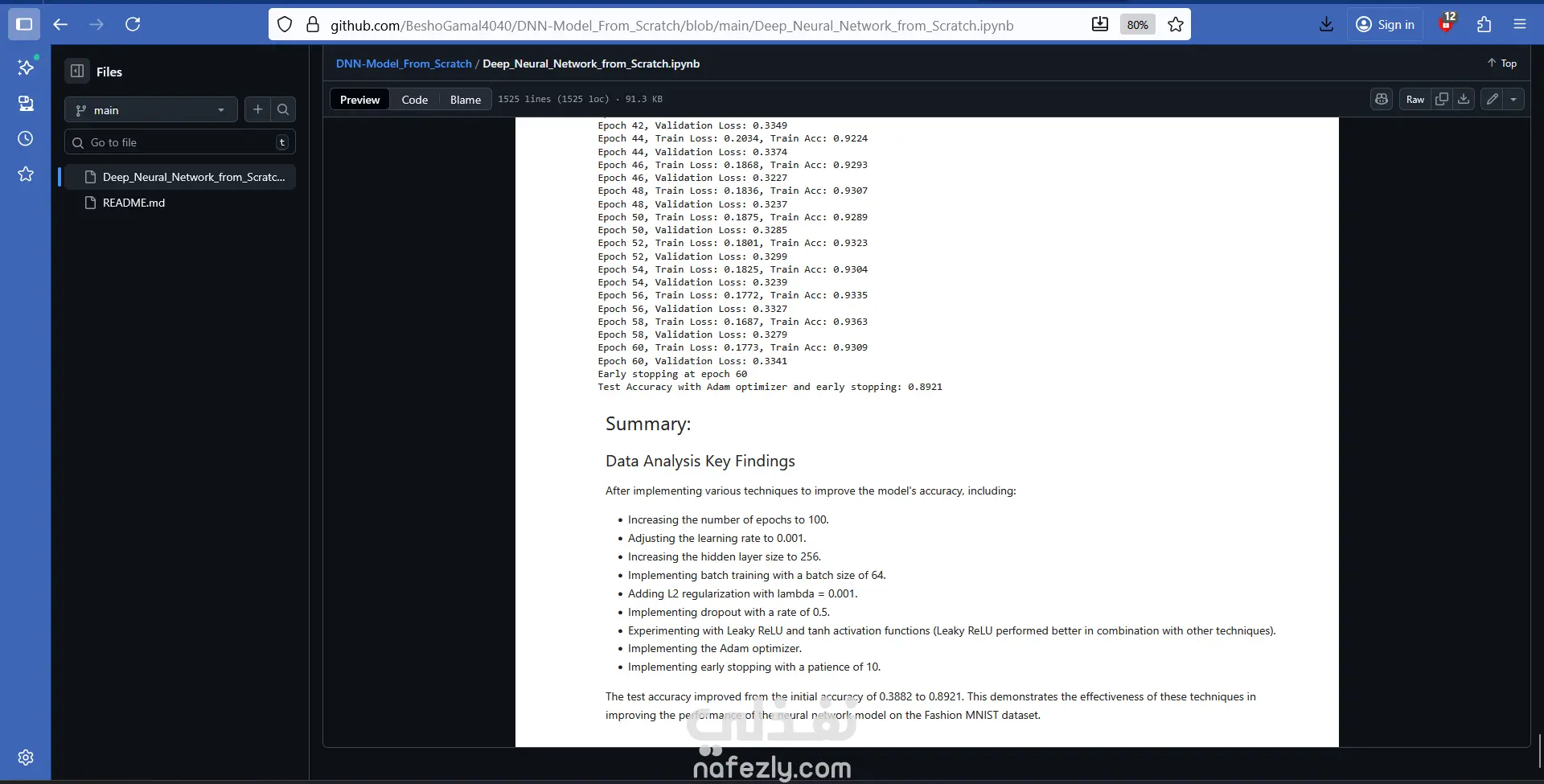The height and width of the screenshot is (784, 1544).
Task: Search this repository with magnifier button
Action: pos(283,109)
